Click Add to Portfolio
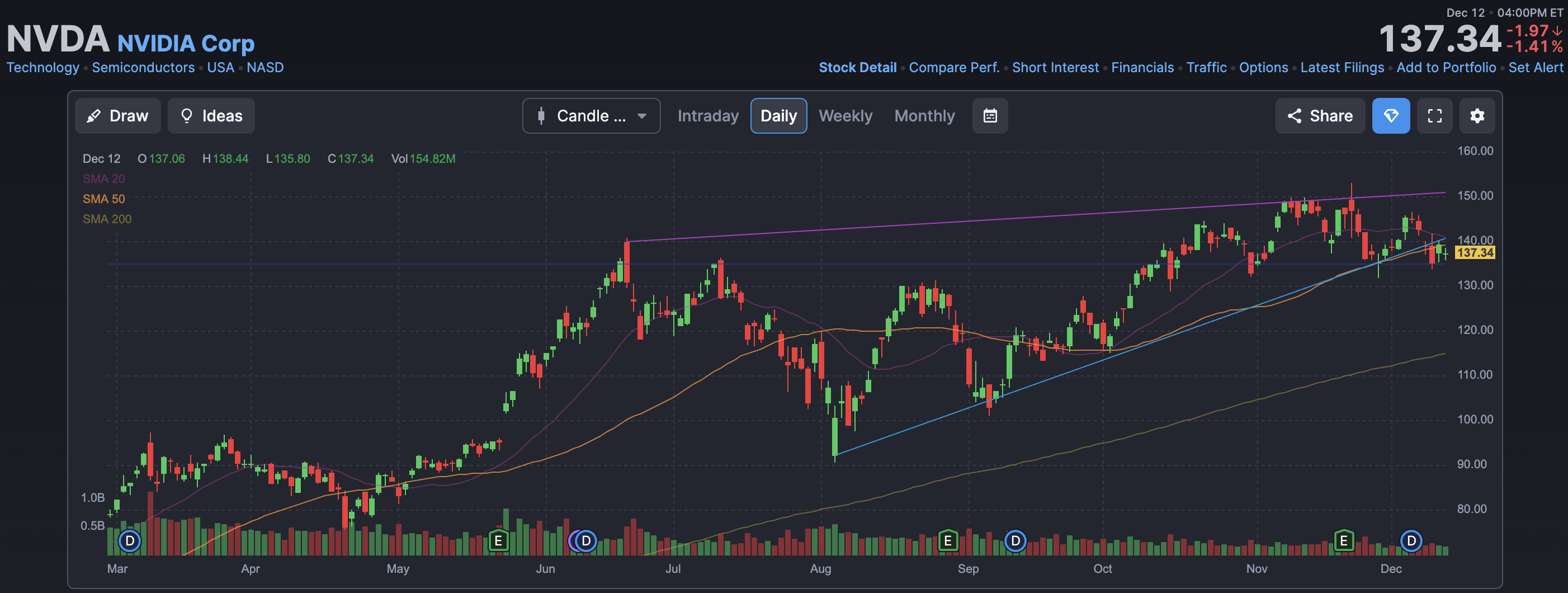The width and height of the screenshot is (1568, 593). (x=1446, y=68)
